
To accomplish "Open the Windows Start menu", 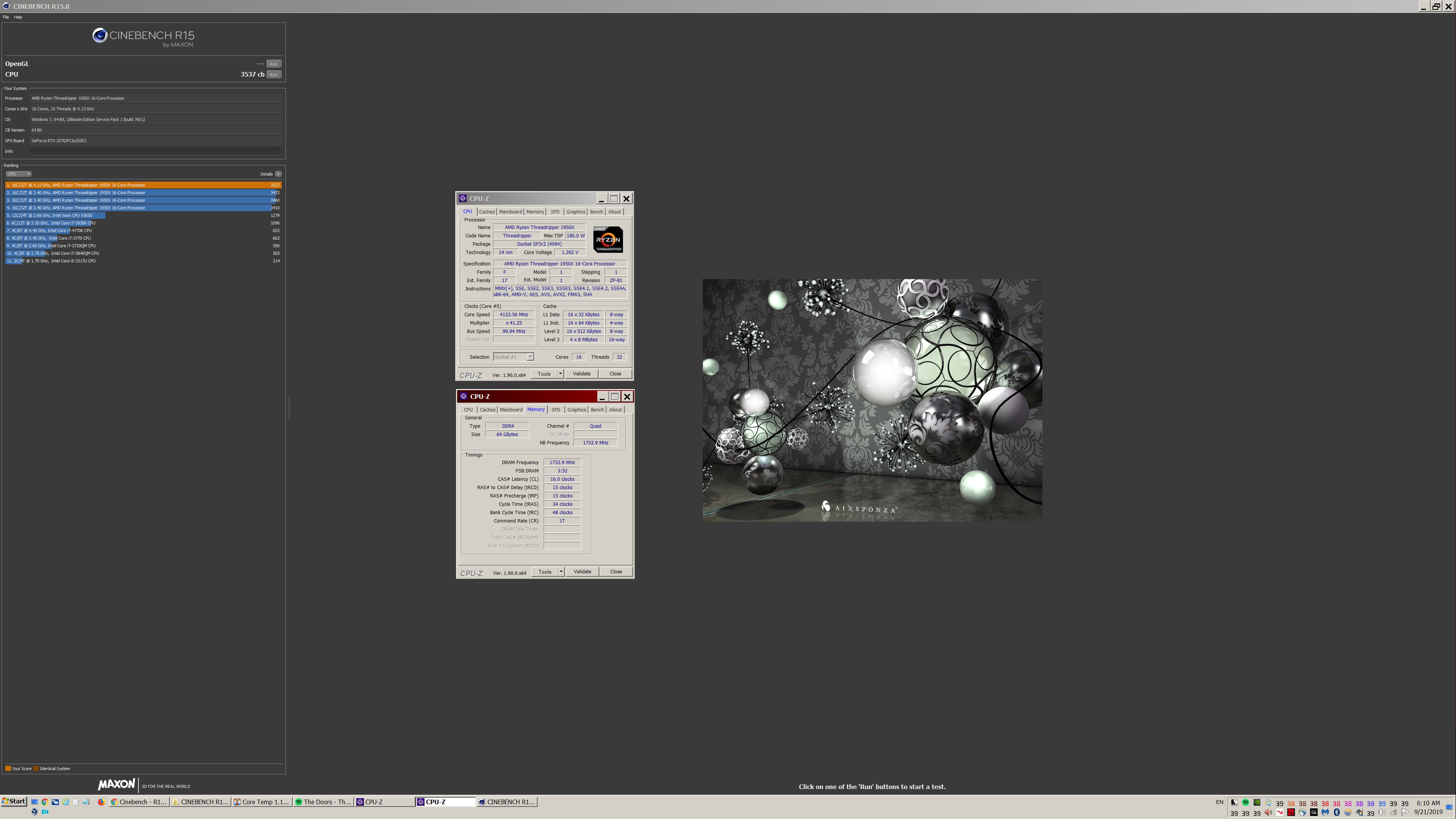I will click(x=14, y=802).
